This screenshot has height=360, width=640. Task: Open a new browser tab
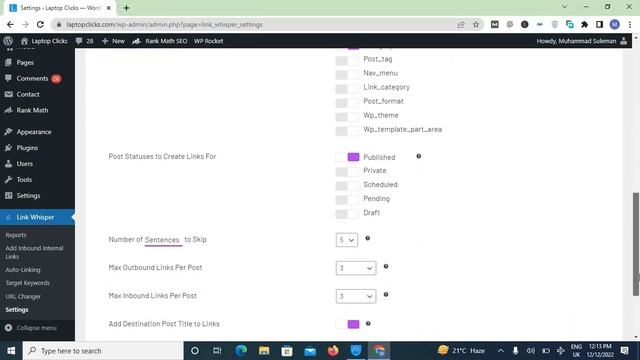pyautogui.click(x=127, y=8)
